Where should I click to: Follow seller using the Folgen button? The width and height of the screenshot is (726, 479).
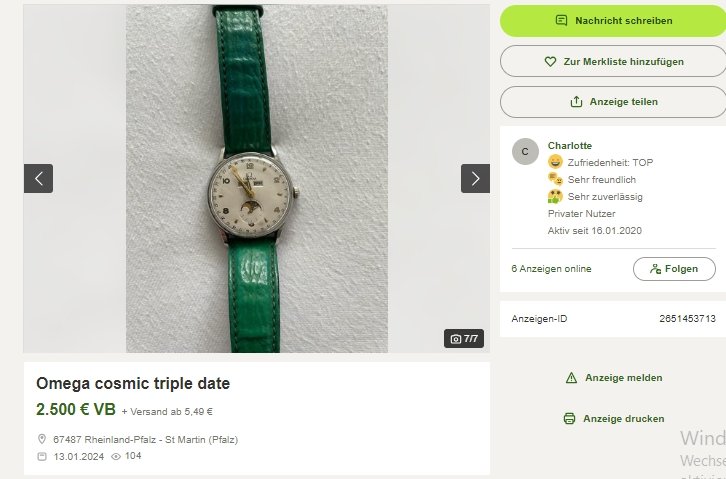pos(674,269)
